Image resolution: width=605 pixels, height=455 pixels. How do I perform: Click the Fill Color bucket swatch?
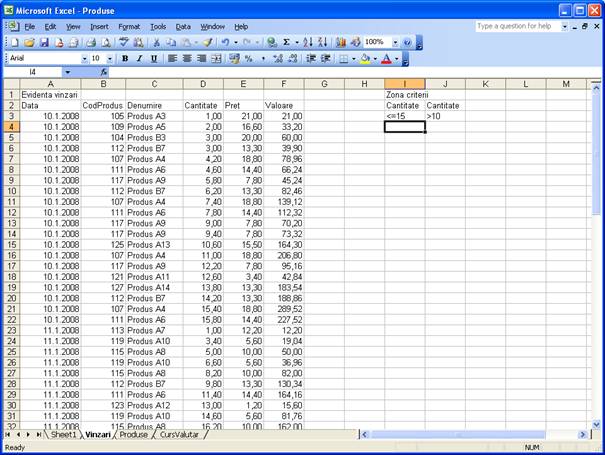pos(365,59)
